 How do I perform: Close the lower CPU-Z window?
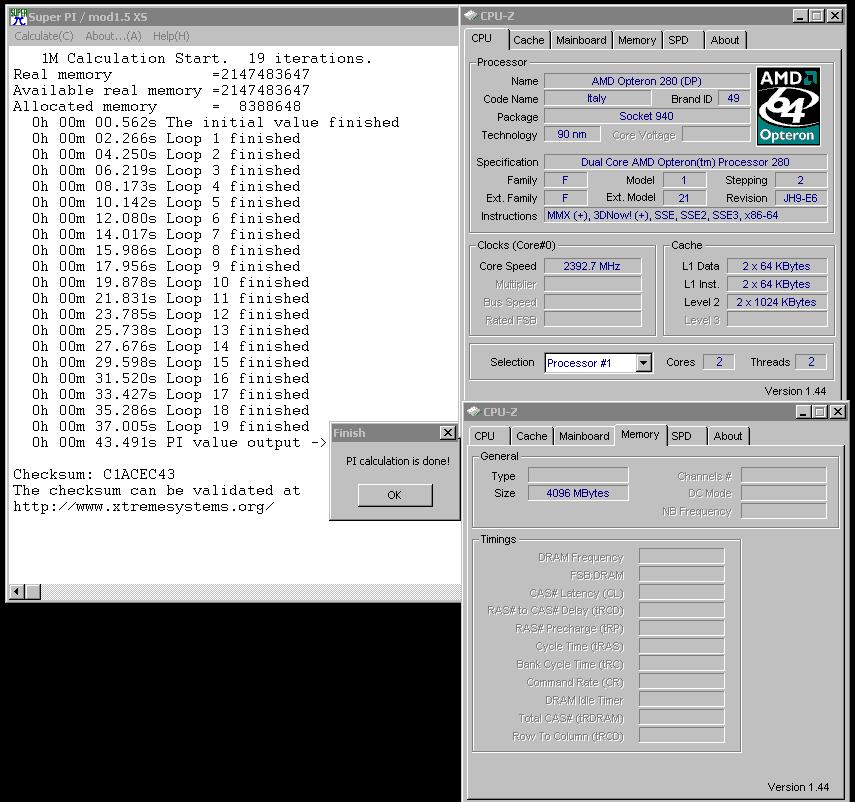tap(838, 412)
